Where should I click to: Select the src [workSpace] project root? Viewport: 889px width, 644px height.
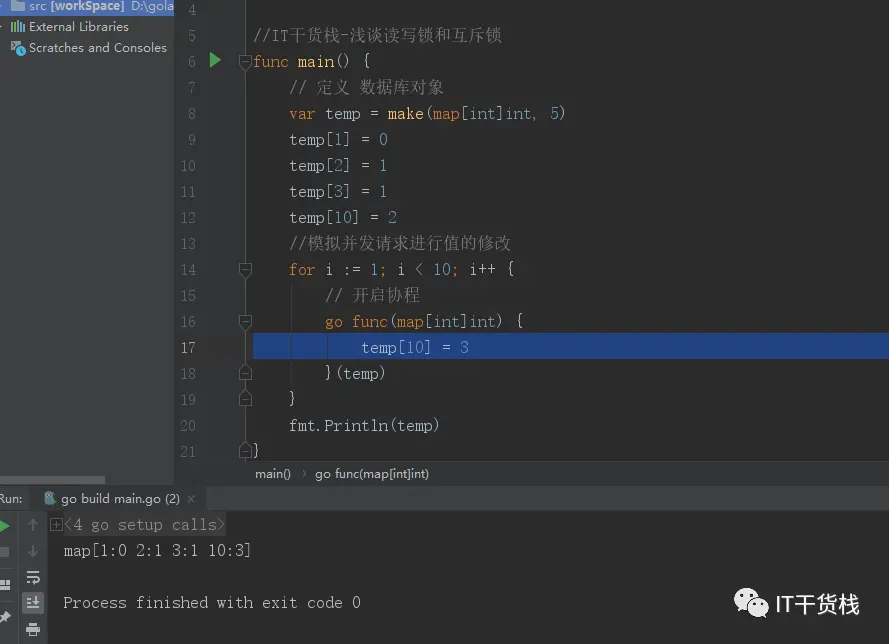[87, 7]
